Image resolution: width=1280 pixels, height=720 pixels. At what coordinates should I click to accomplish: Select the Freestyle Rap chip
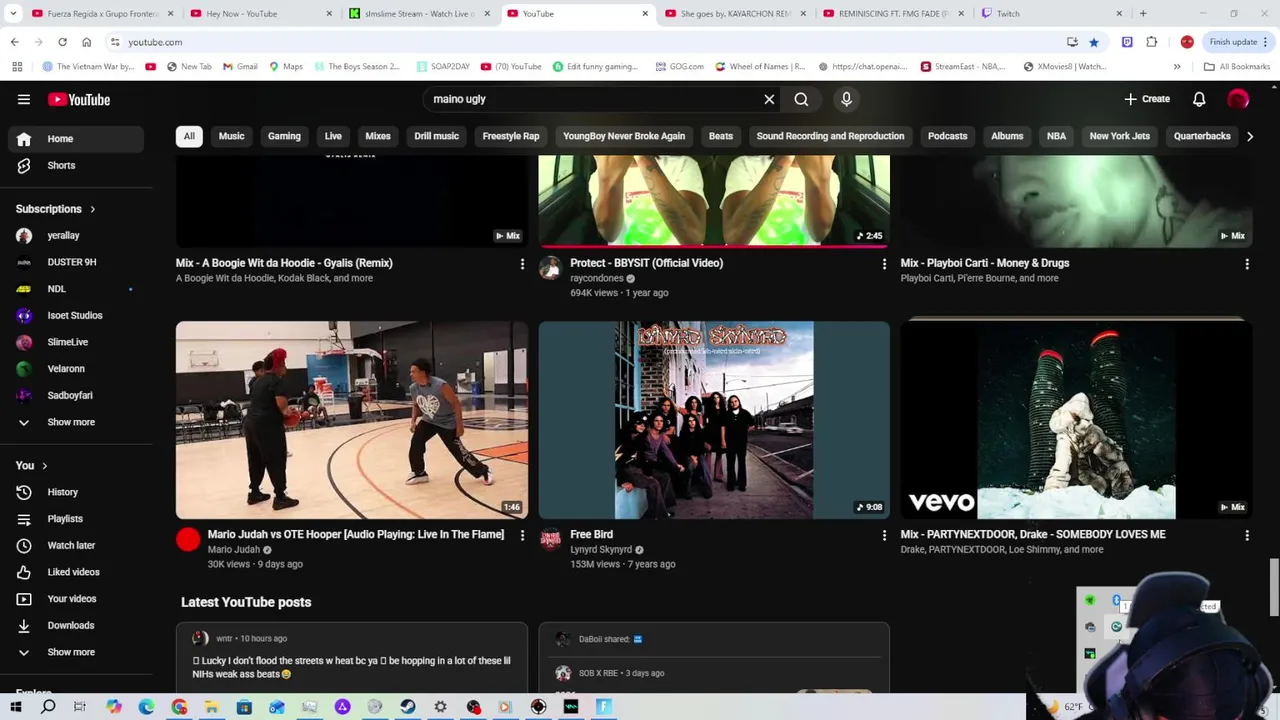(x=511, y=136)
